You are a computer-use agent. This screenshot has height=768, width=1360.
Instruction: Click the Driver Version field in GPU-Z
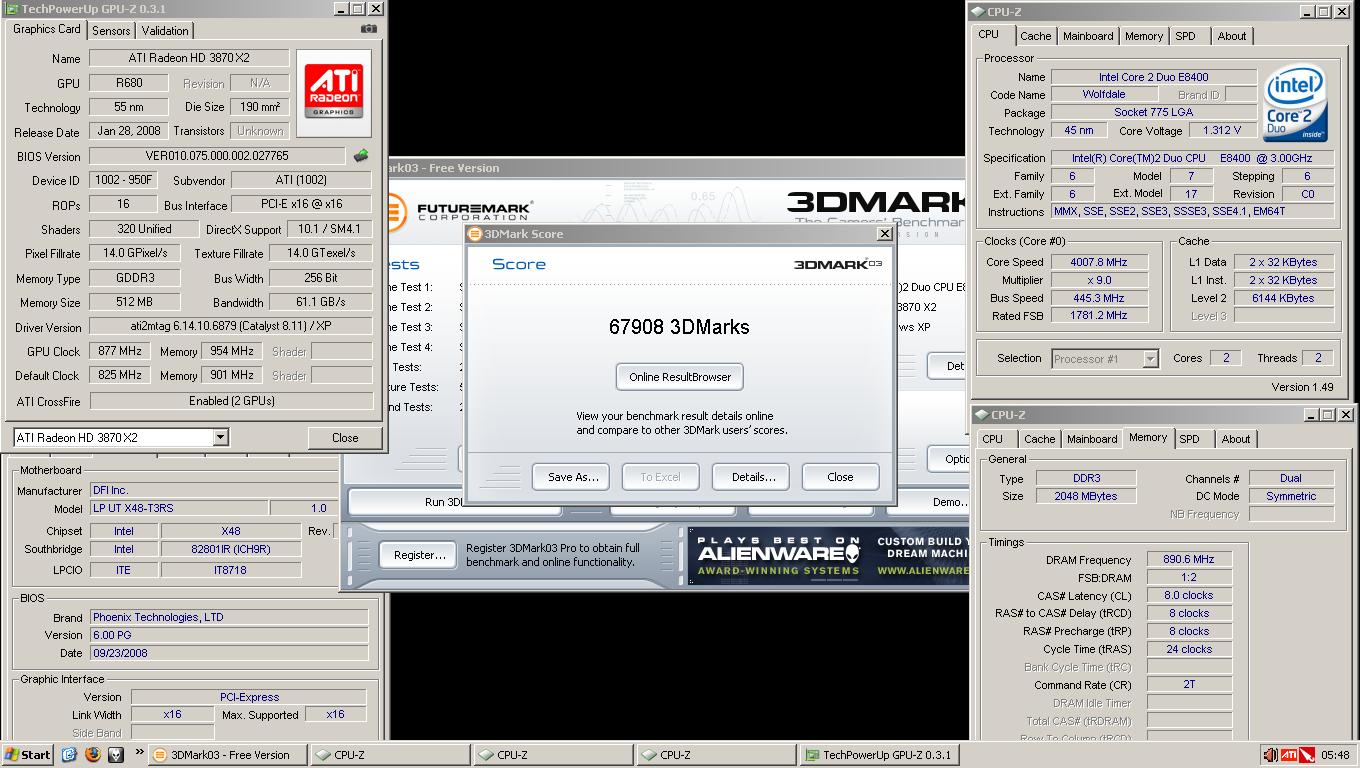(x=231, y=327)
